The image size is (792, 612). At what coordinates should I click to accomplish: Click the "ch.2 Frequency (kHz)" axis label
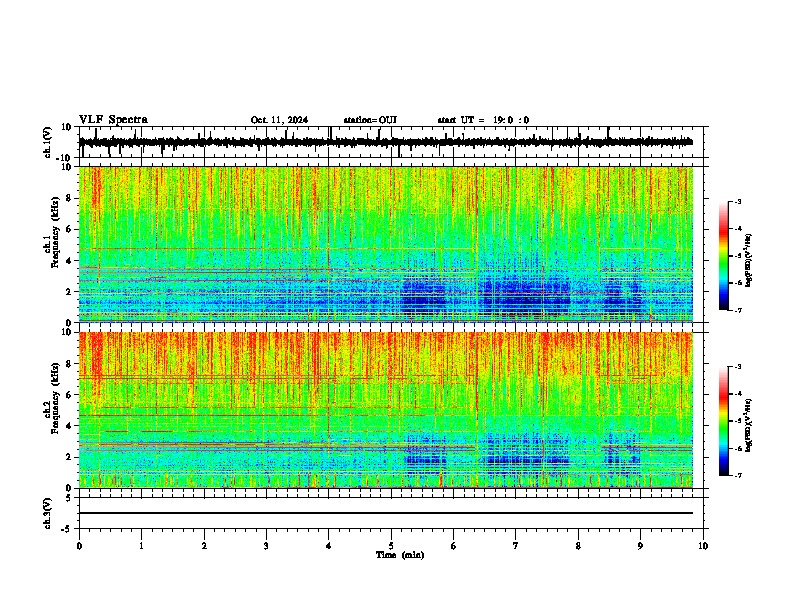tap(51, 398)
